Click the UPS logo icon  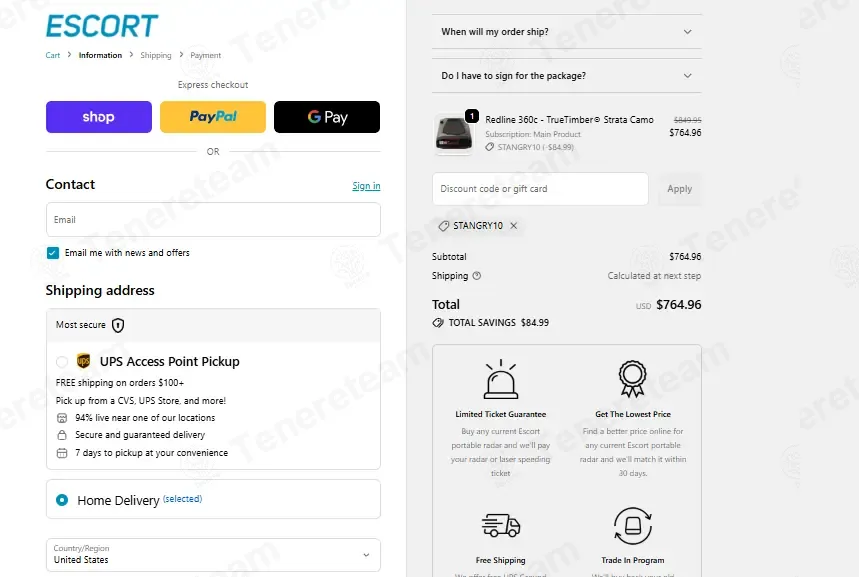(83, 361)
